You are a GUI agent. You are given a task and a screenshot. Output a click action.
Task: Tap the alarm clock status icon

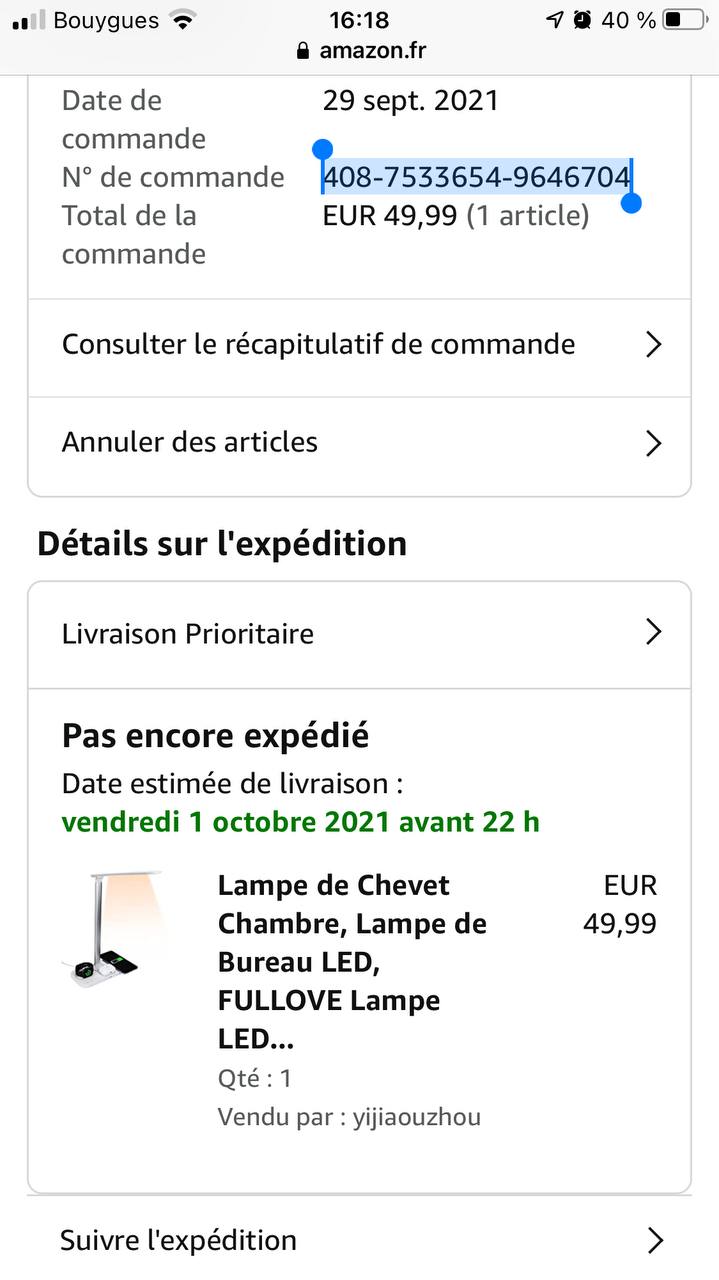click(582, 20)
